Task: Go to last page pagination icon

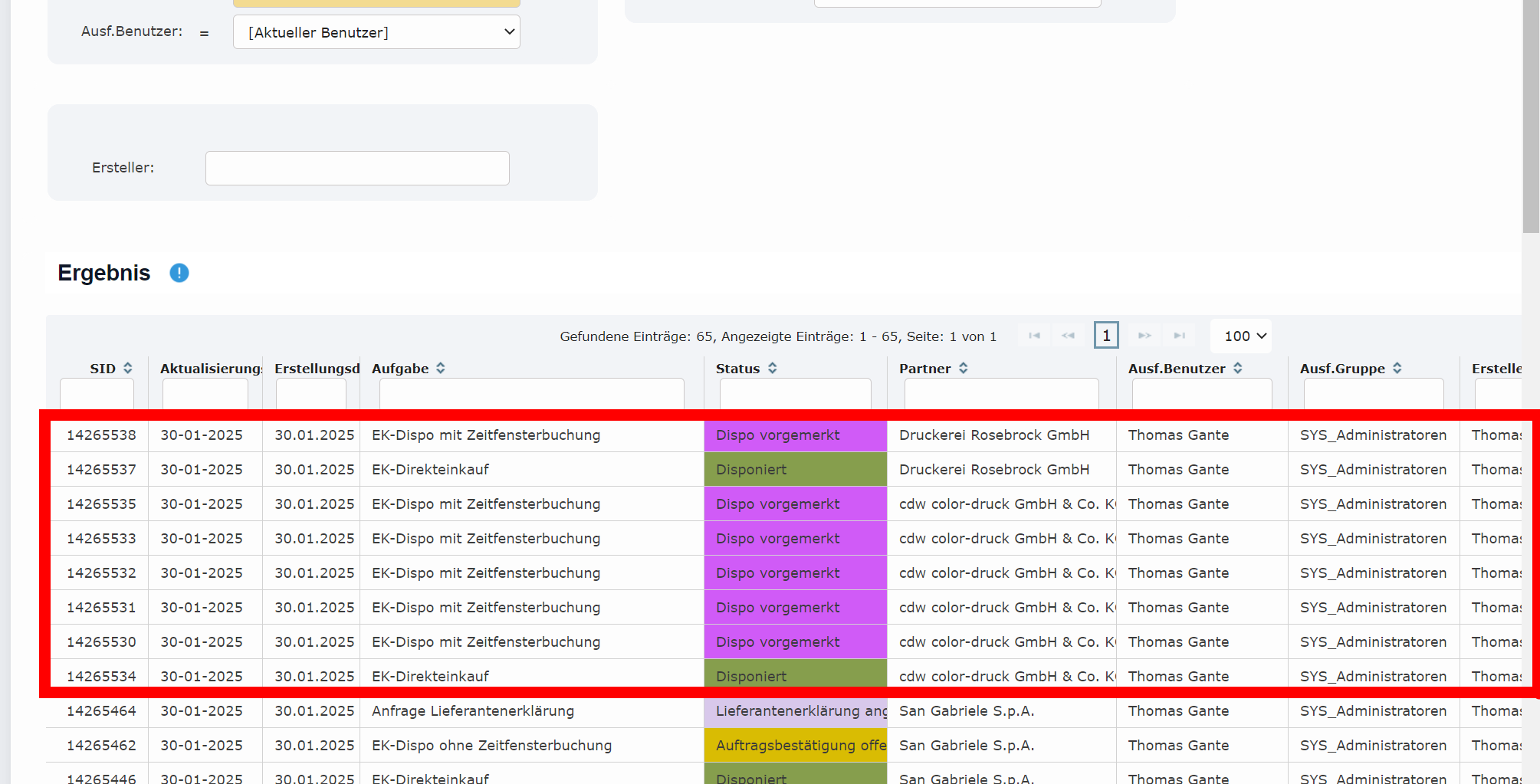Action: tap(1180, 336)
